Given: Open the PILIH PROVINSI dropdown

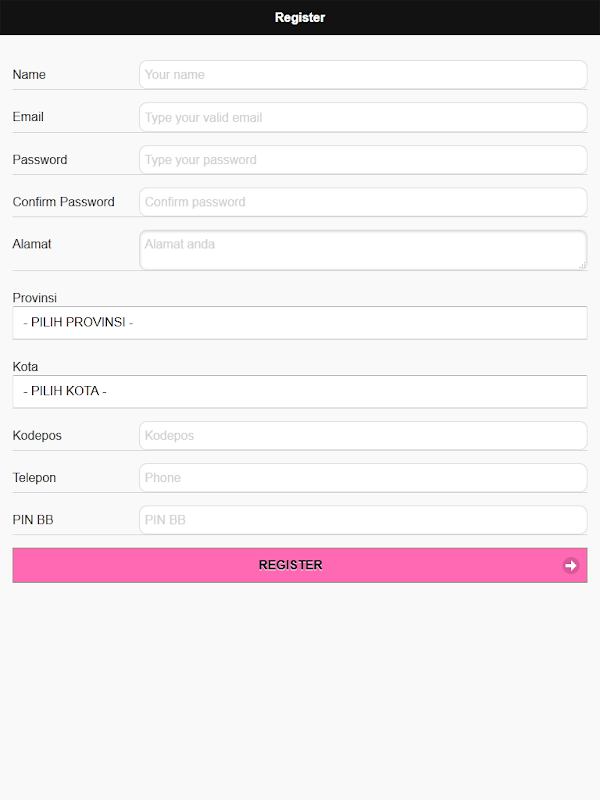Looking at the screenshot, I should [x=299, y=323].
